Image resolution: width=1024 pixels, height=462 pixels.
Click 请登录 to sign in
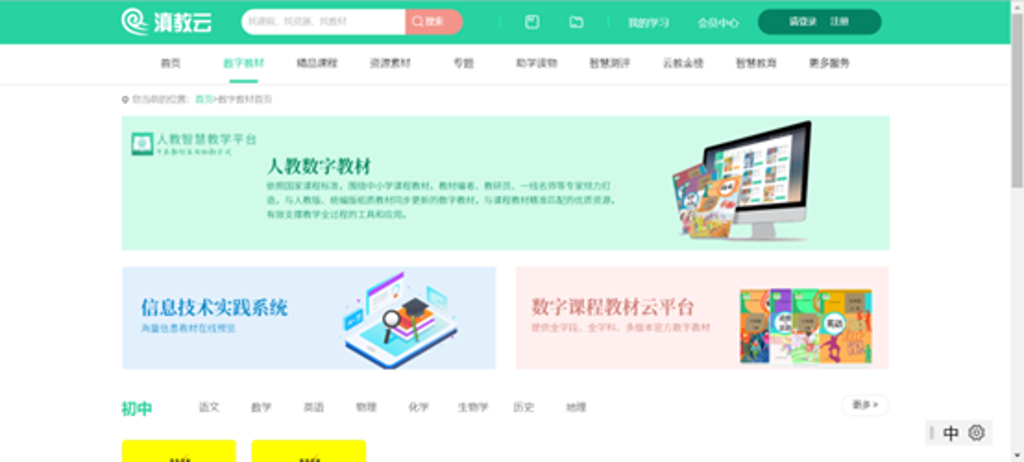coord(803,22)
